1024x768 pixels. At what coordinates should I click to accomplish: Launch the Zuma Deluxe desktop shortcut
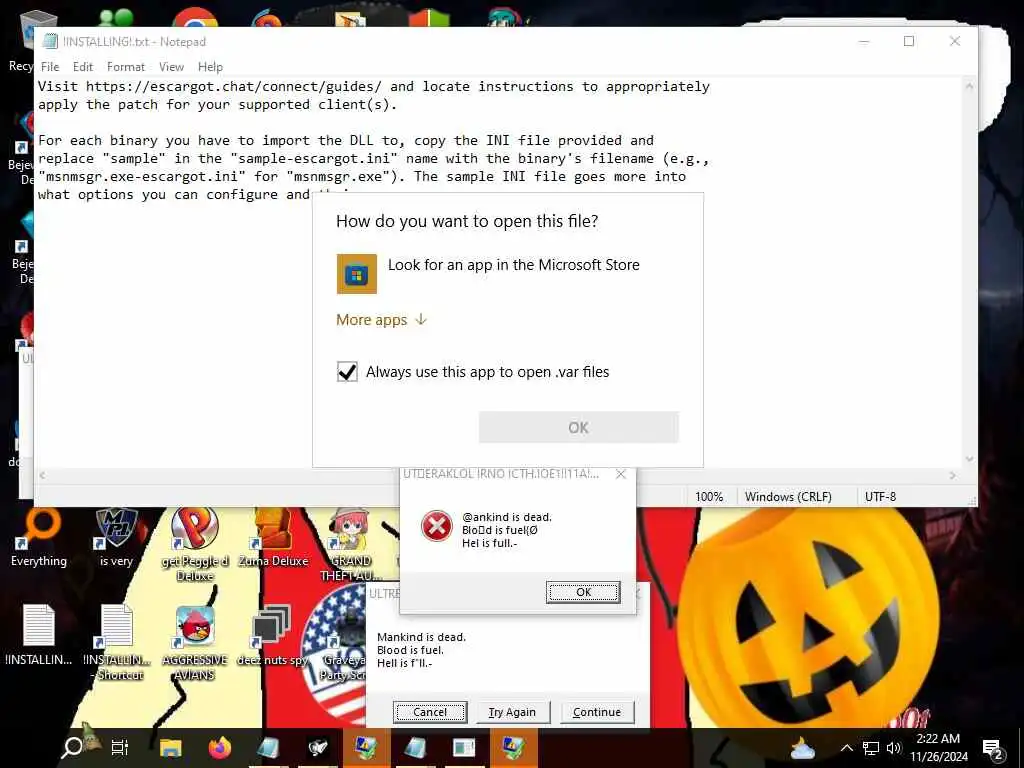(x=273, y=537)
